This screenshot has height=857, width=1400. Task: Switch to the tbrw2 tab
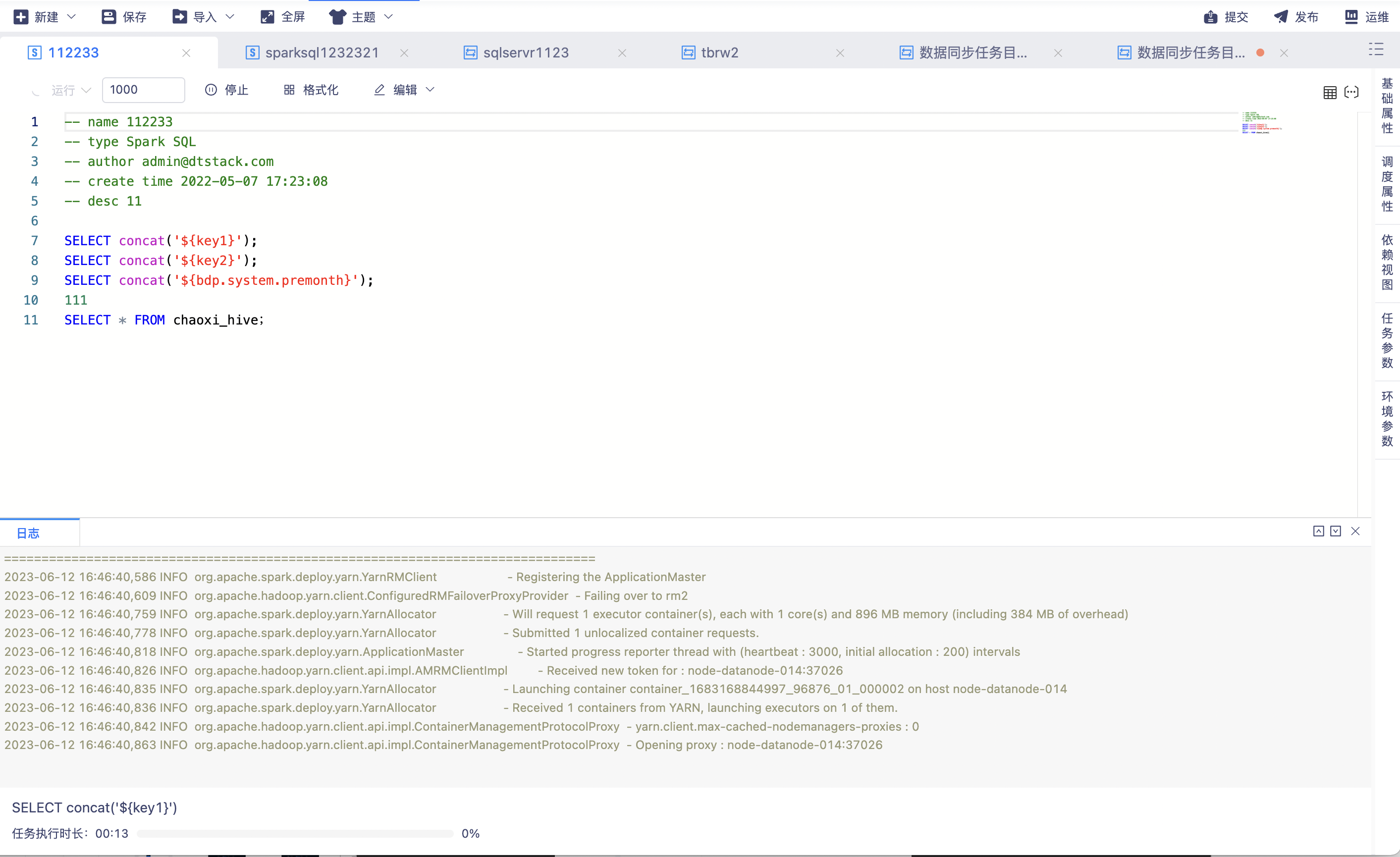719,53
